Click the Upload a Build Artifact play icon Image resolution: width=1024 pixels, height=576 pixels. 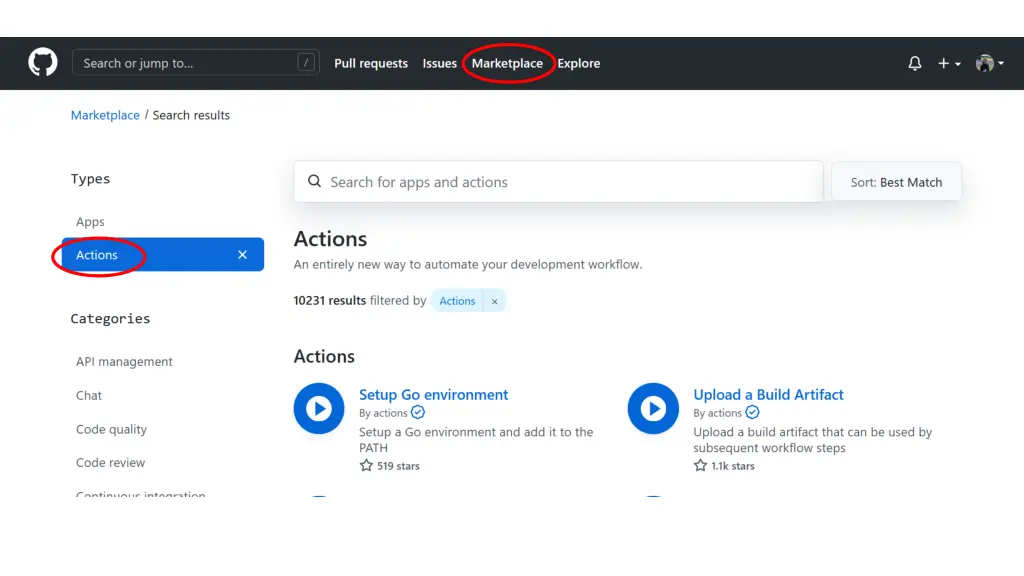coord(653,408)
